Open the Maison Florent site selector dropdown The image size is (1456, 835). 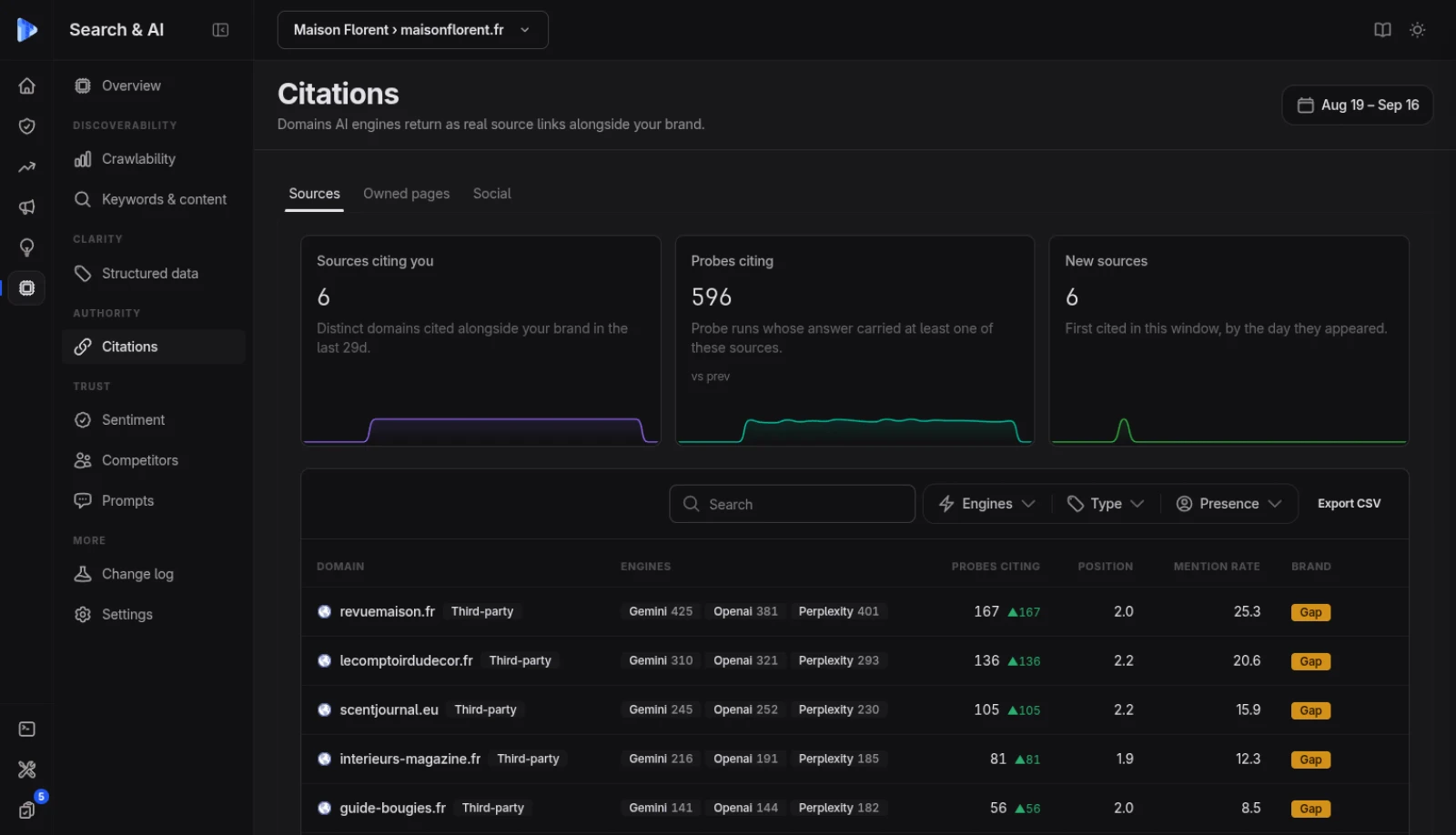click(x=412, y=30)
